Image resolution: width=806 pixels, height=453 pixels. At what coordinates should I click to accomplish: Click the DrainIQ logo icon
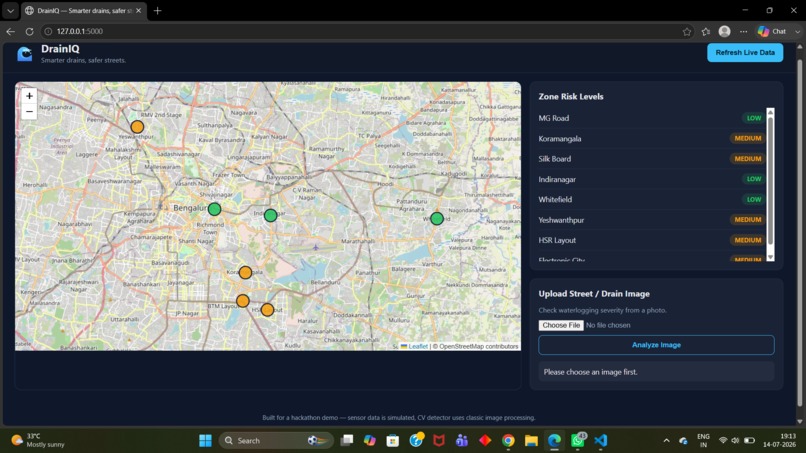(x=24, y=53)
